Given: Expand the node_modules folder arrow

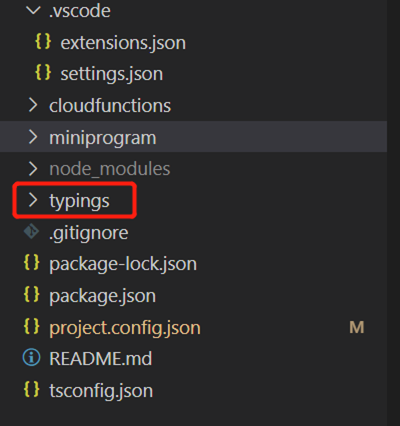Looking at the screenshot, I should (33, 169).
